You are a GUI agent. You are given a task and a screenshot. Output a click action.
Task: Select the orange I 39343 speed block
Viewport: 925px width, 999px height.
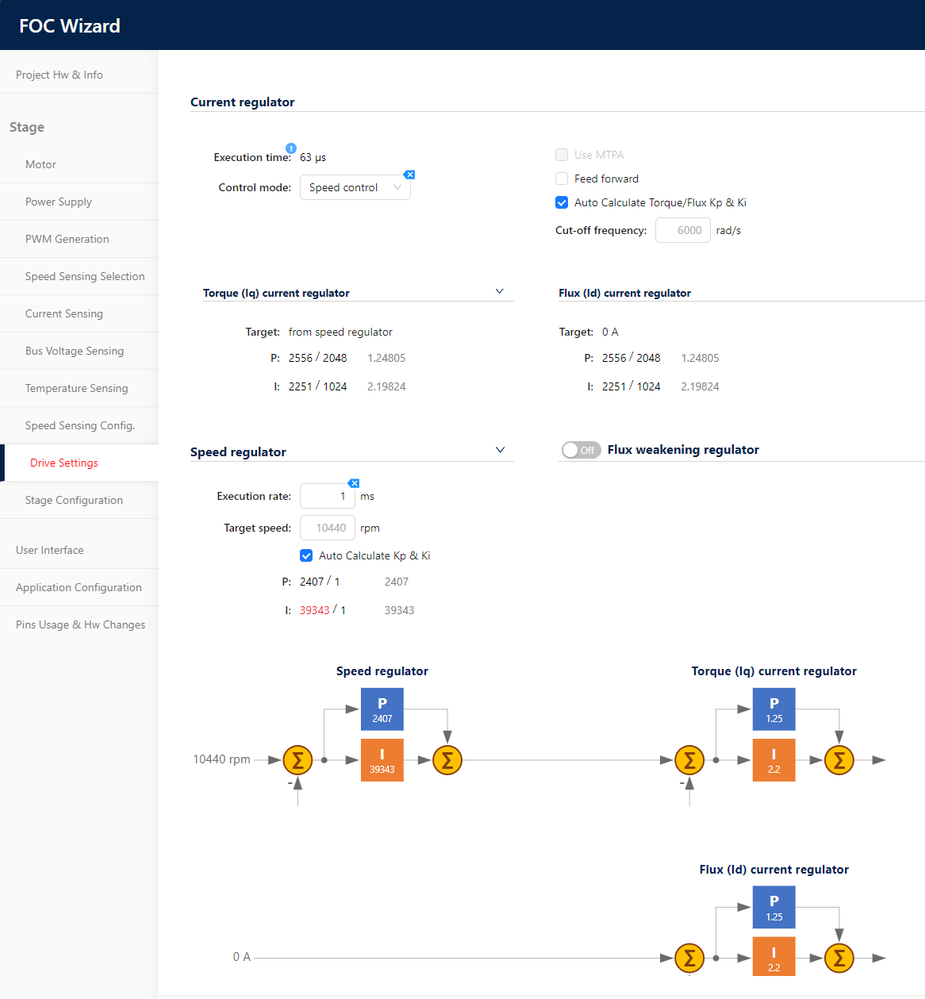[382, 760]
